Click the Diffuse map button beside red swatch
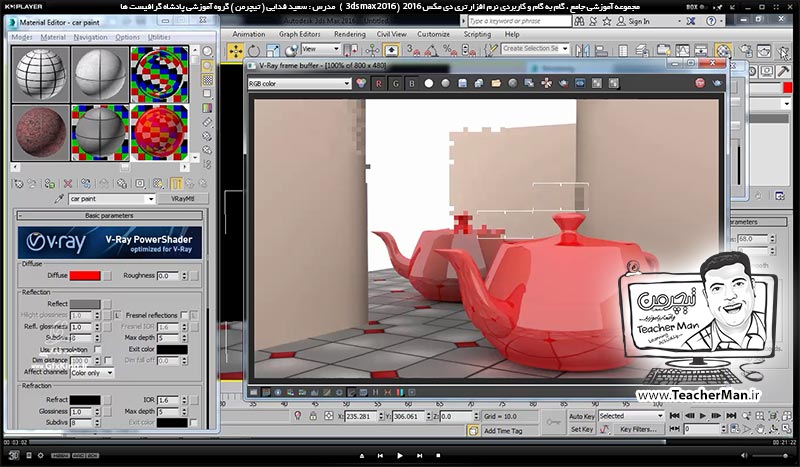The height and width of the screenshot is (467, 800). (x=107, y=276)
